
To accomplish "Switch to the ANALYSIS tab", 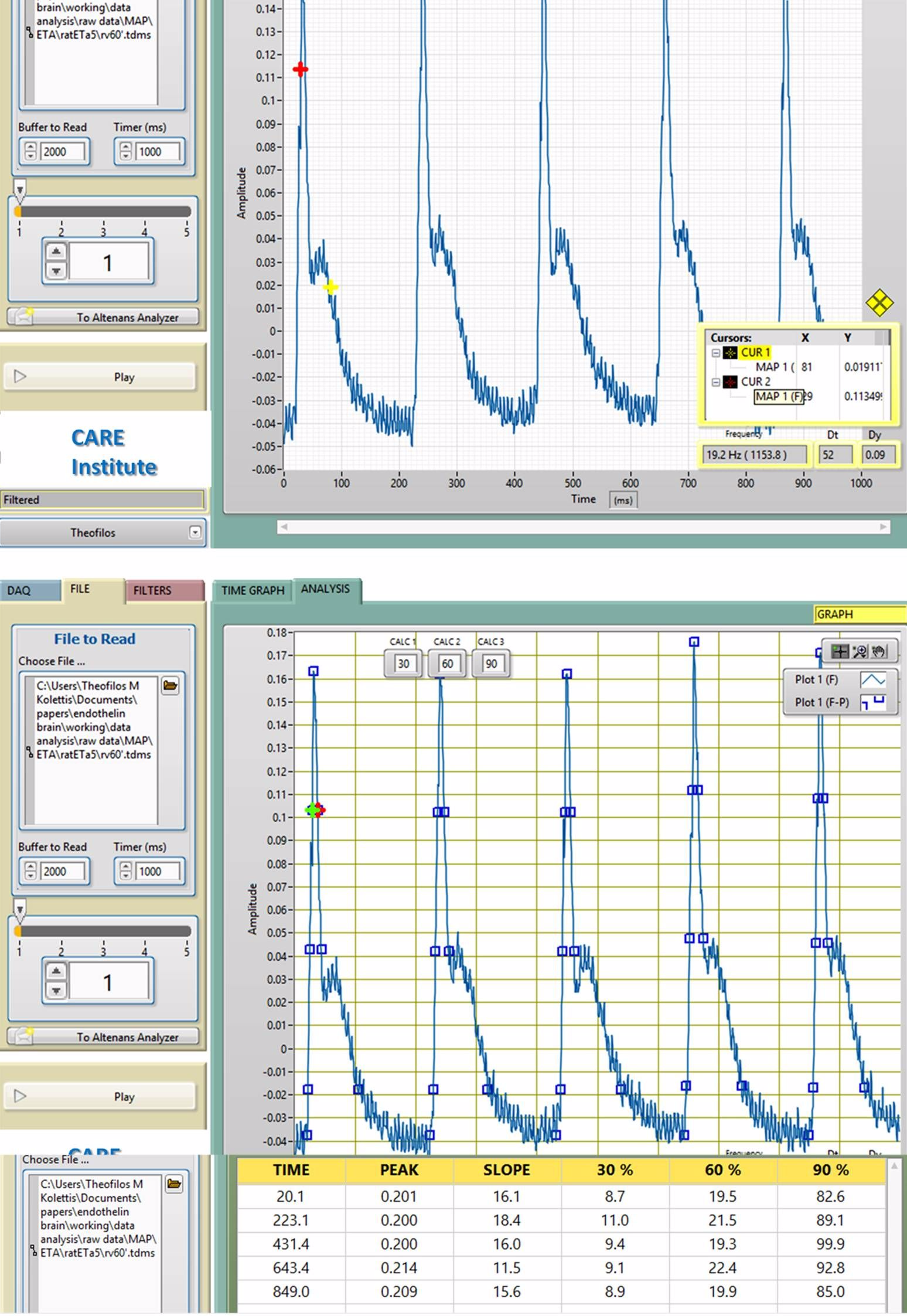I will [326, 589].
